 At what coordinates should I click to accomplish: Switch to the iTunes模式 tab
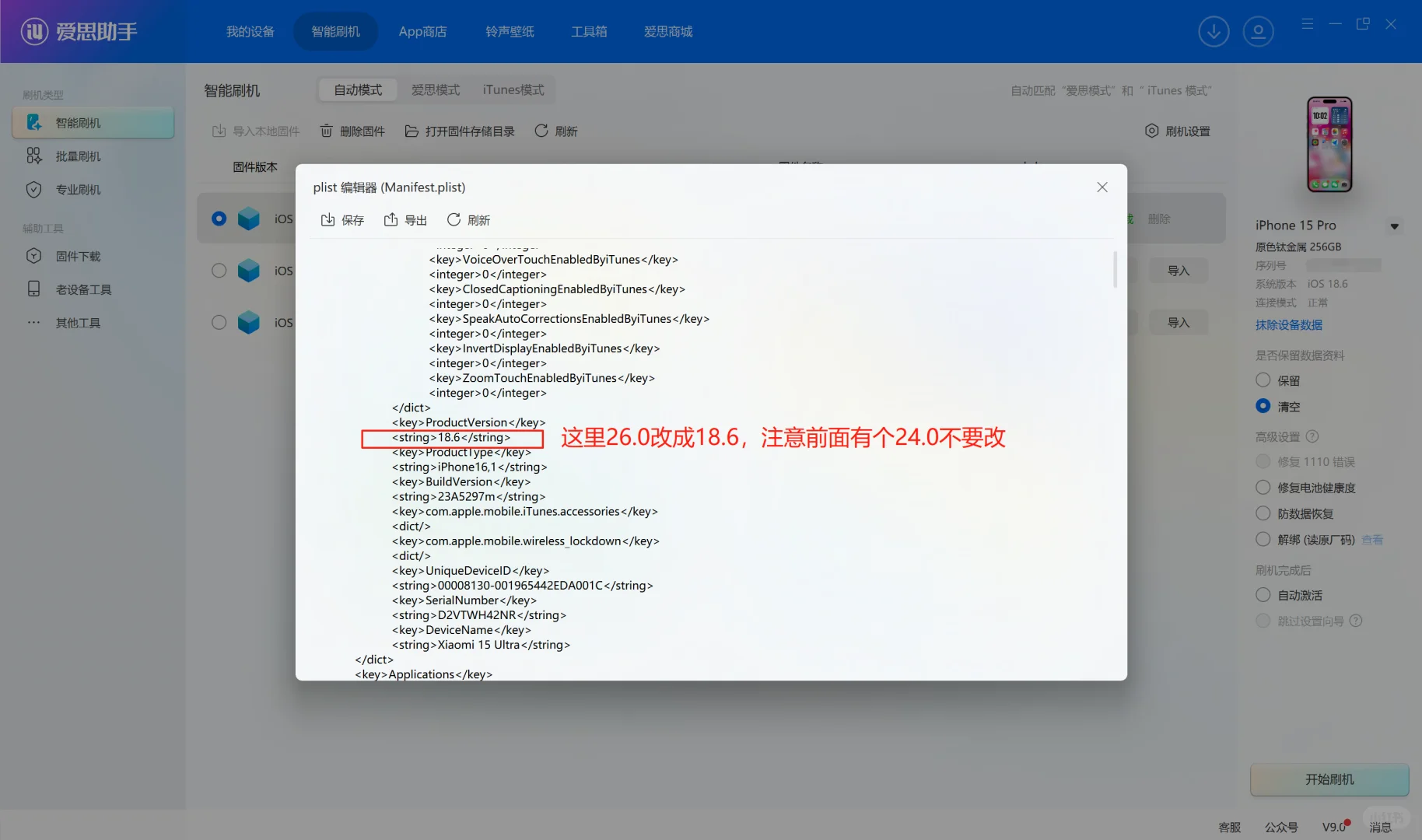click(x=513, y=89)
